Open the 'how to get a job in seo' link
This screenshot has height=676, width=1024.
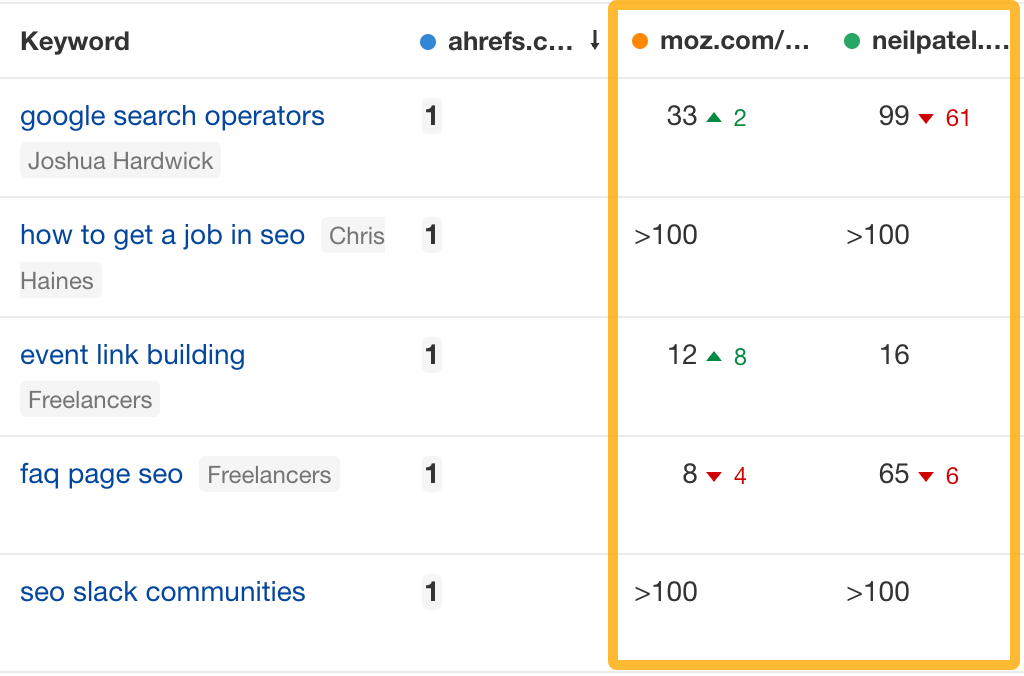162,235
